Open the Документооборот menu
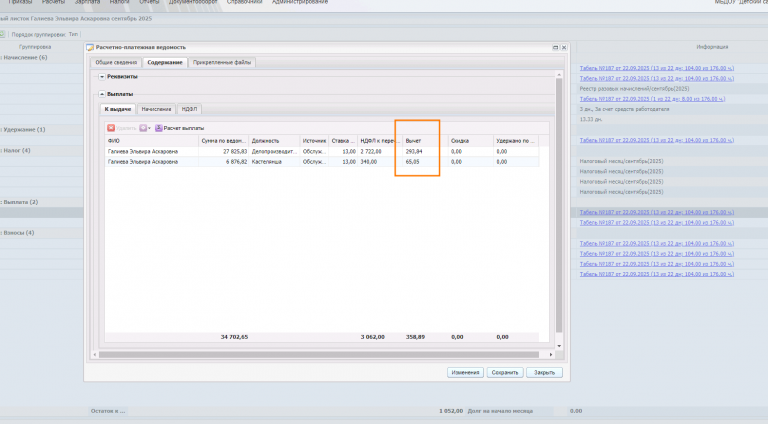This screenshot has height=424, width=768. [x=193, y=2]
